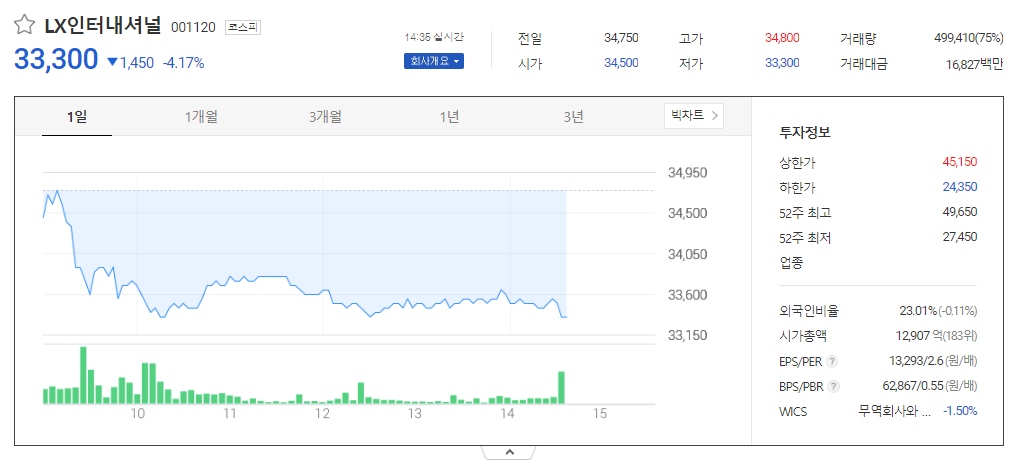Click the 12 hour marker on chart axis

322,413
